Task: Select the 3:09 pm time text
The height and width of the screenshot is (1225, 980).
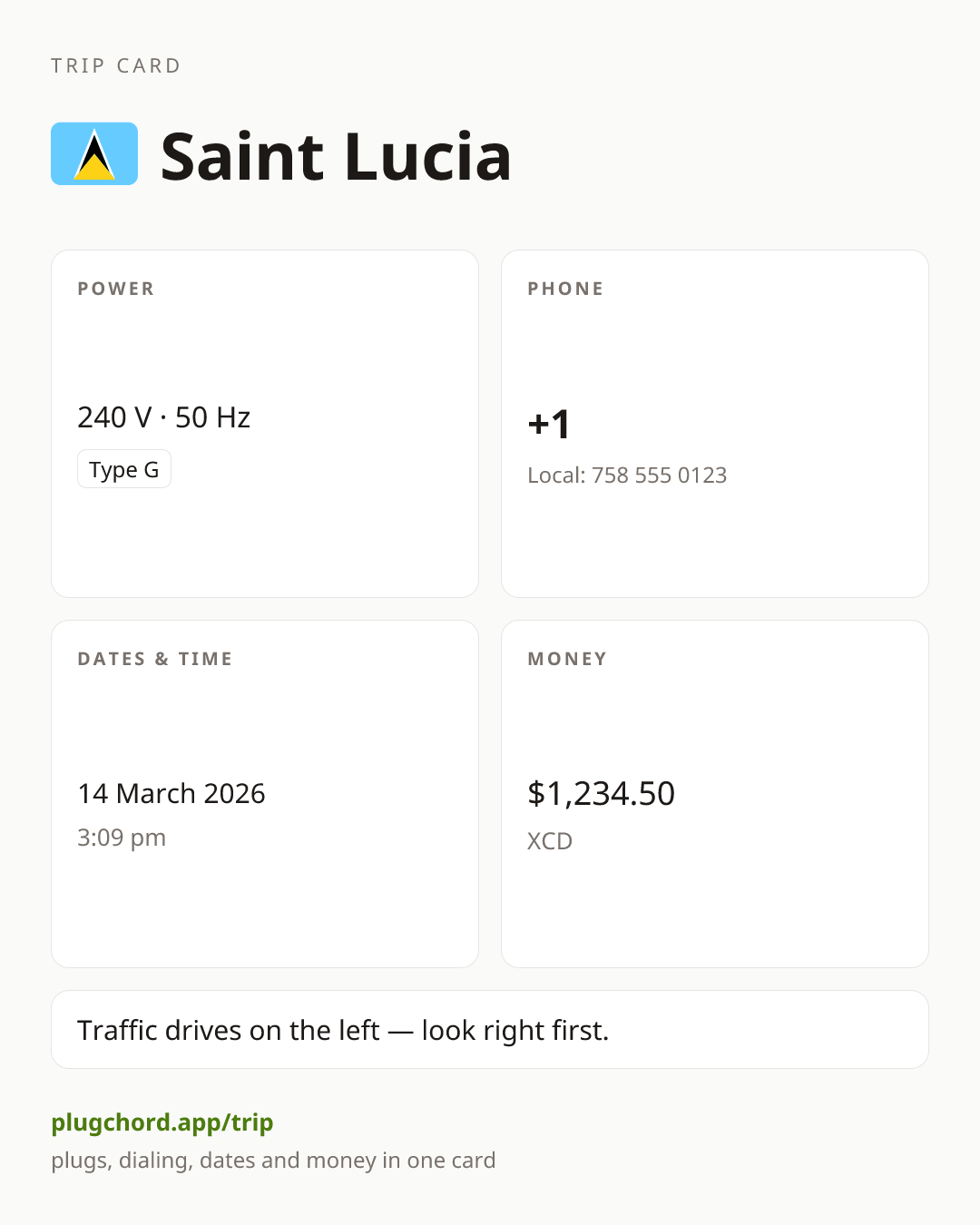Action: pos(122,838)
